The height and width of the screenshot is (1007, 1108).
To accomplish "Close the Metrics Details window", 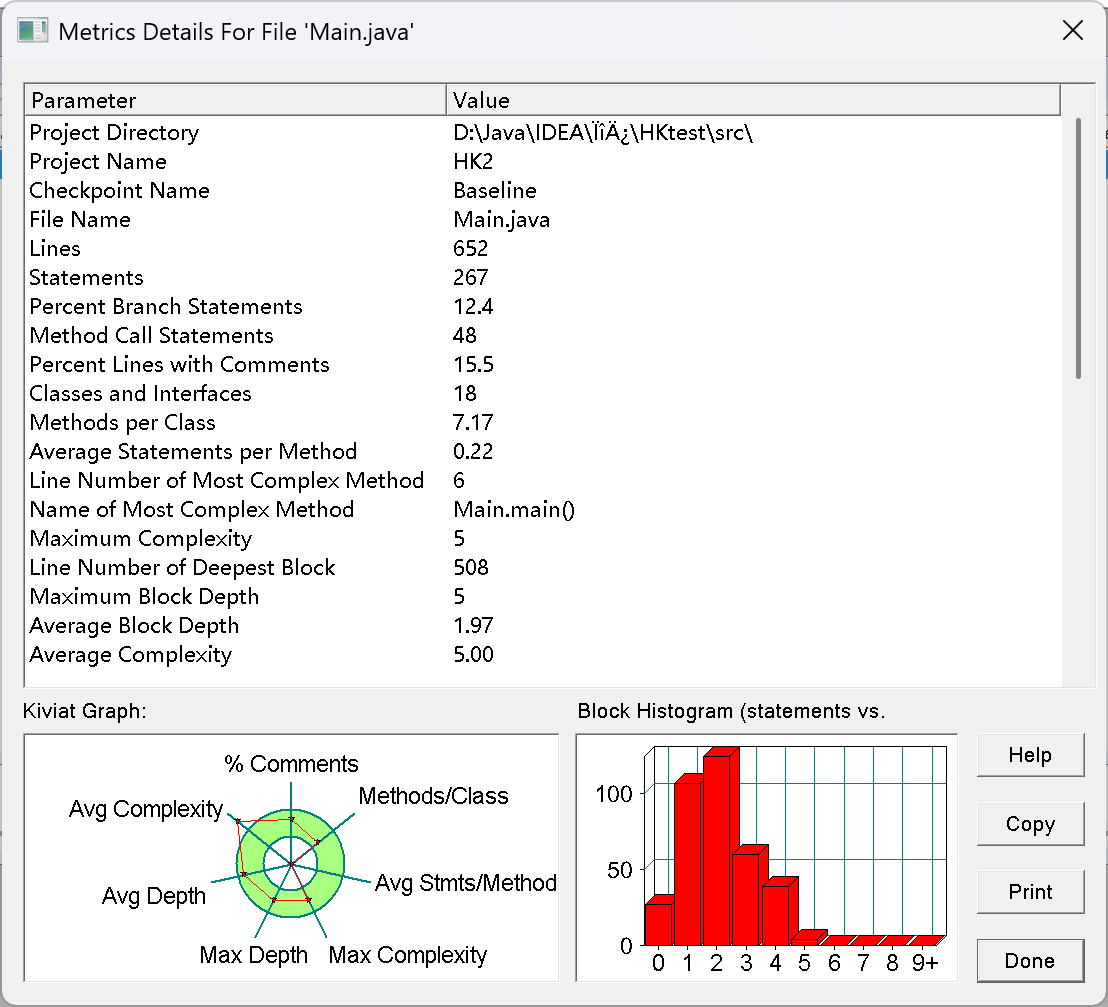I will click(x=1073, y=30).
